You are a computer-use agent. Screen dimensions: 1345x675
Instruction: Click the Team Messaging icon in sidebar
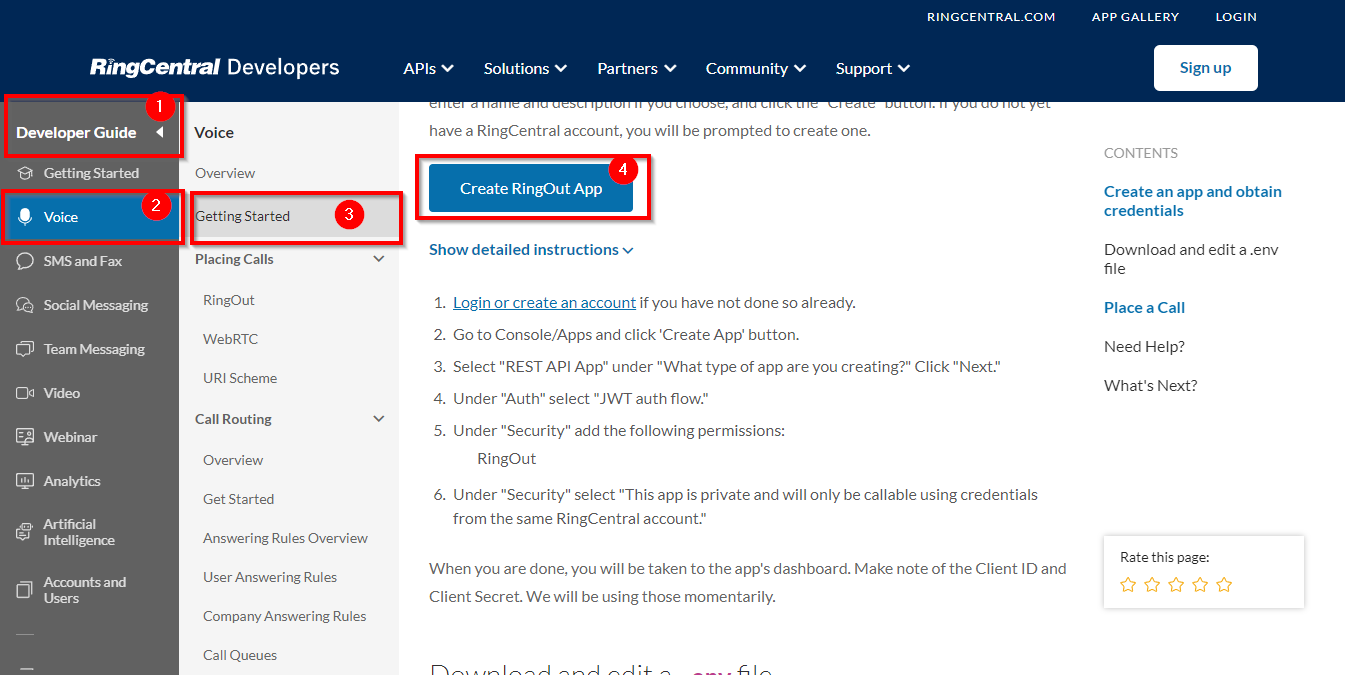click(25, 349)
